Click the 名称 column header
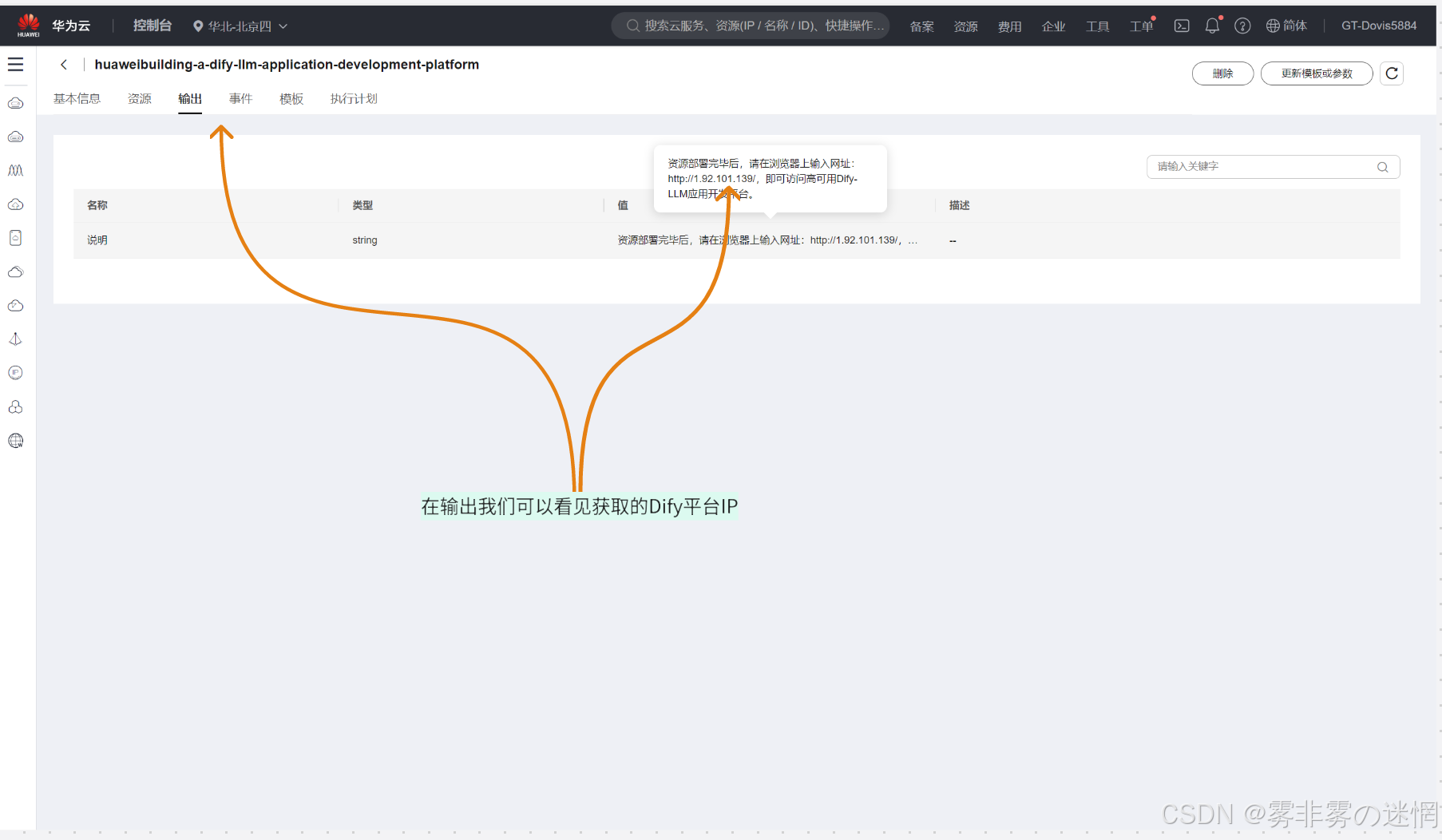 pyautogui.click(x=97, y=205)
